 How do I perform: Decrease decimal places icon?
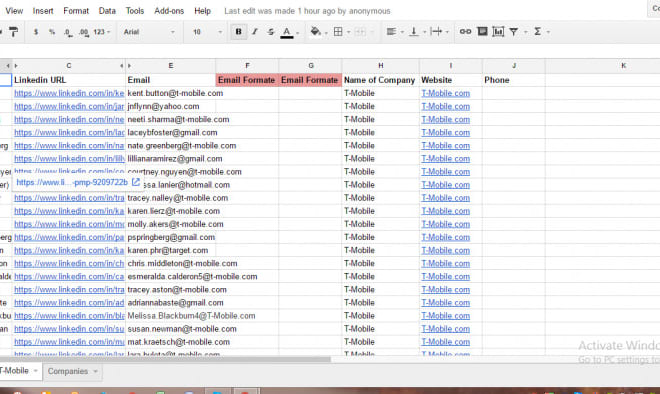tap(68, 32)
